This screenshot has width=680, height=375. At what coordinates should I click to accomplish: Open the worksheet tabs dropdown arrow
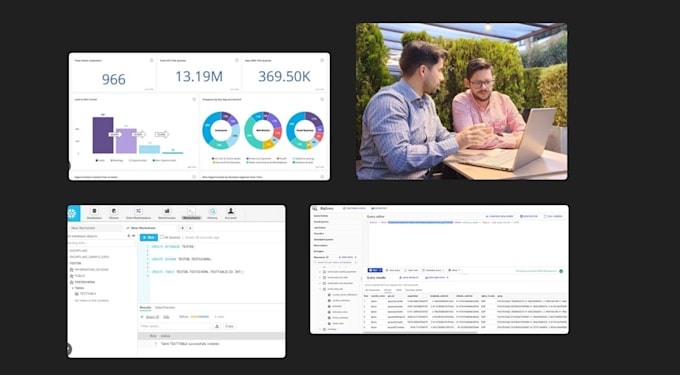coord(190,228)
